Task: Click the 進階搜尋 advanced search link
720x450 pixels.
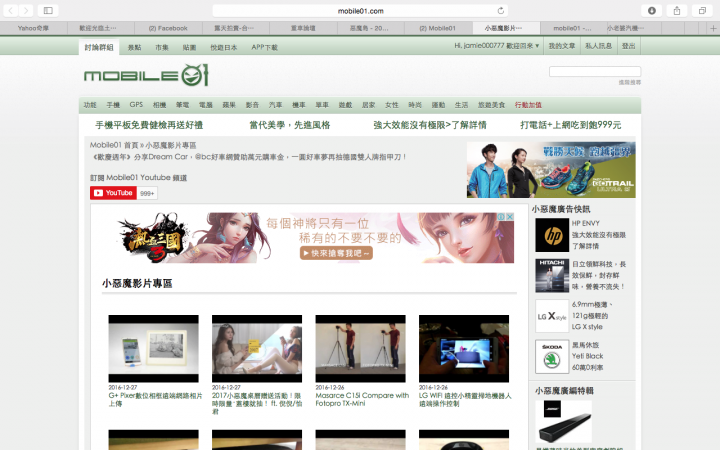Action: pyautogui.click(x=630, y=83)
